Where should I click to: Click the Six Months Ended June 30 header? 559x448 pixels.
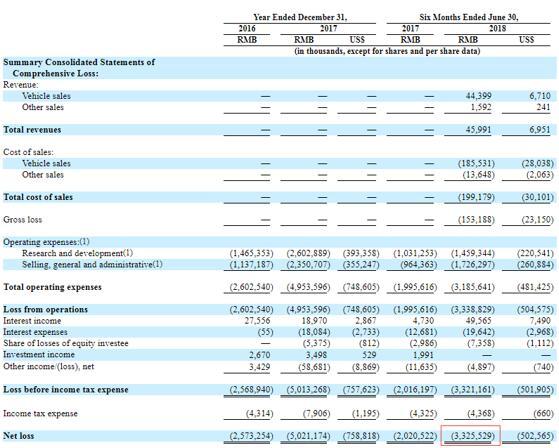point(469,17)
